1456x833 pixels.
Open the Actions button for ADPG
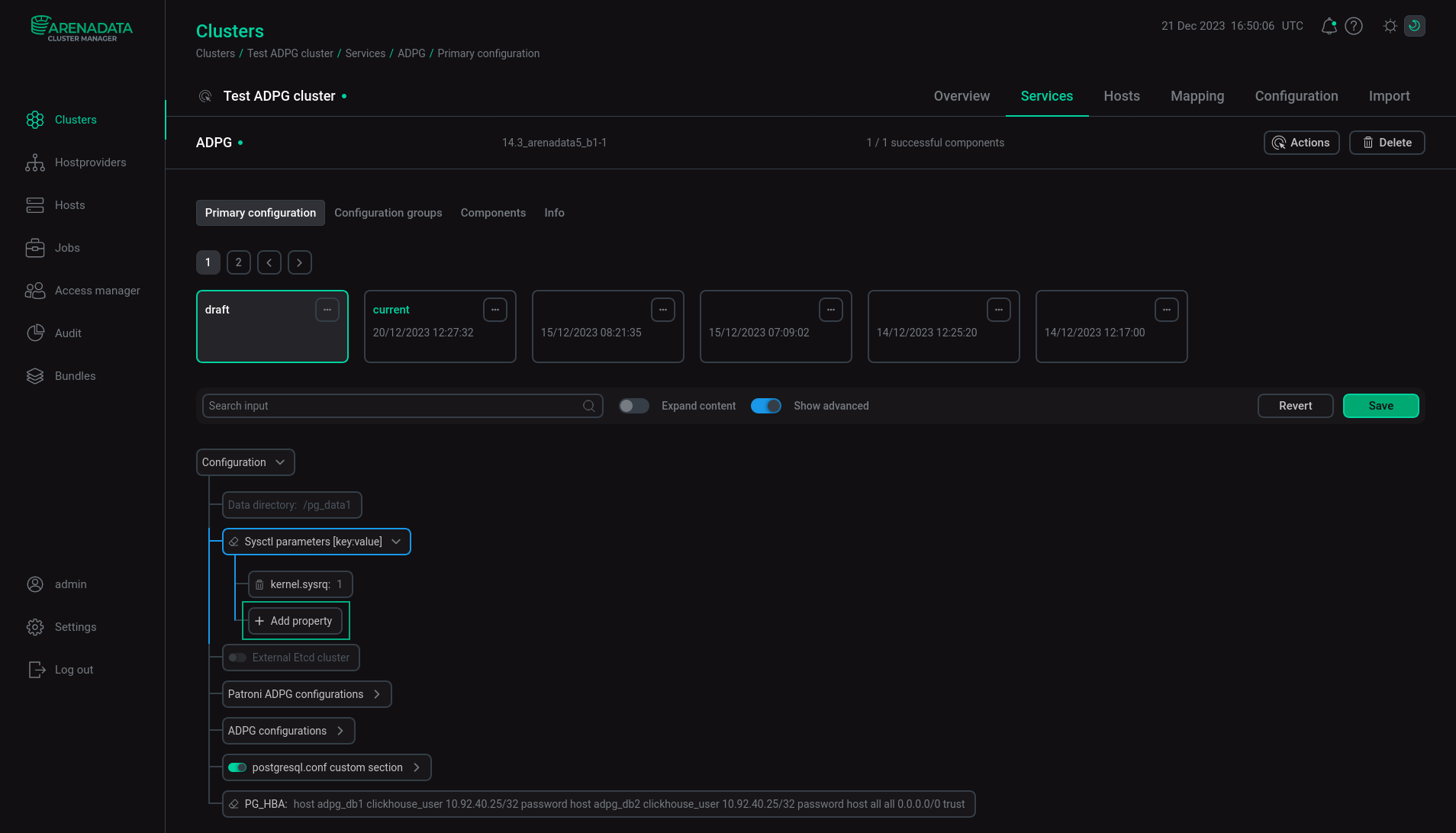pyautogui.click(x=1301, y=143)
